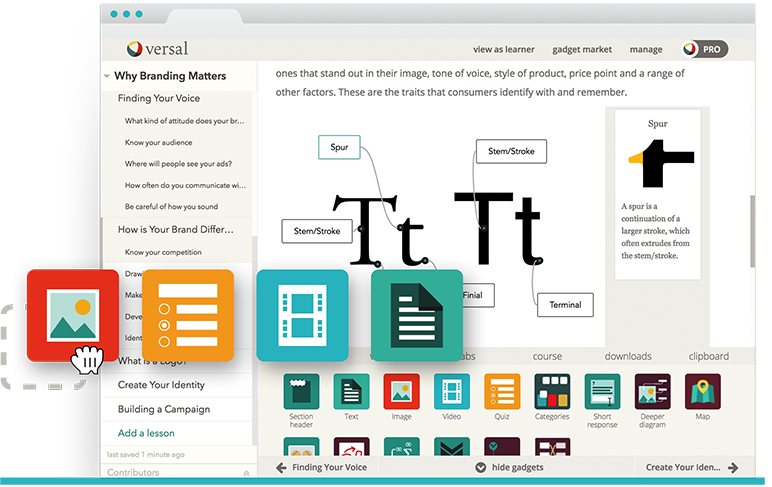The height and width of the screenshot is (487, 772).
Task: Select 'What kind of attitude does your br...'
Action: (184, 121)
